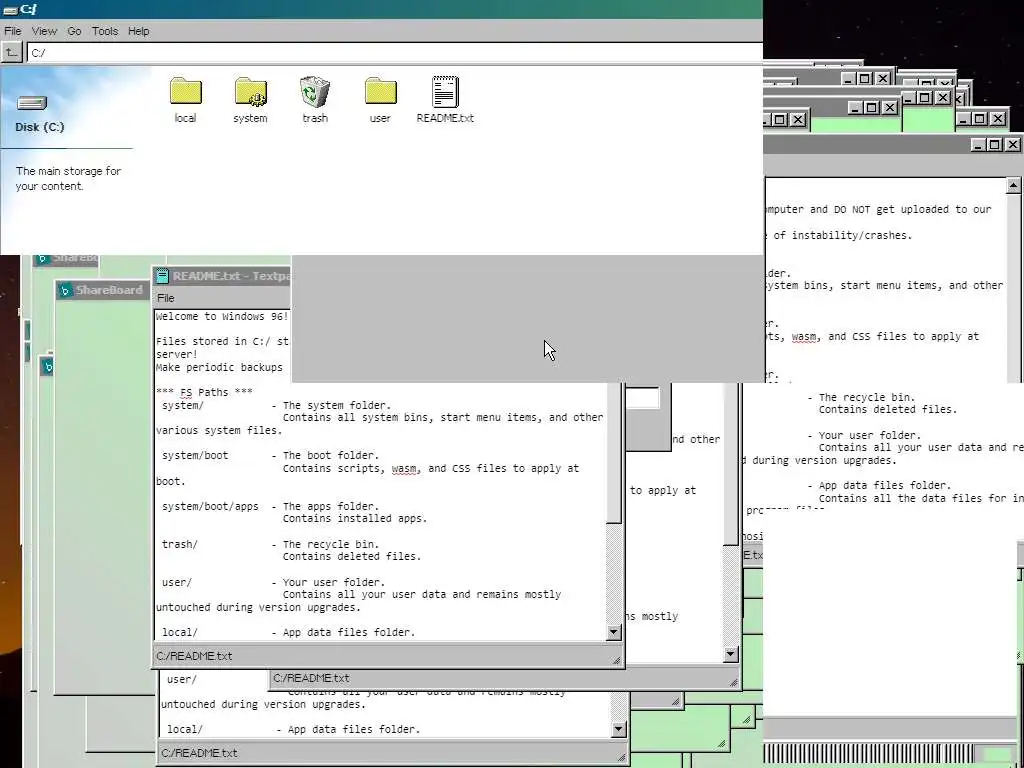Viewport: 1024px width, 768px height.
Task: Click 'Make periodic backups' line
Action: click(219, 367)
